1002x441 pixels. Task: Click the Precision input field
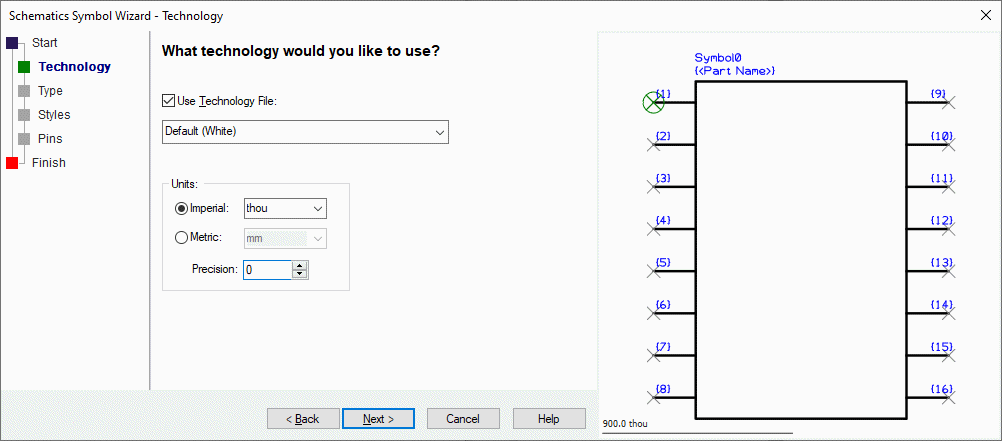tap(267, 270)
